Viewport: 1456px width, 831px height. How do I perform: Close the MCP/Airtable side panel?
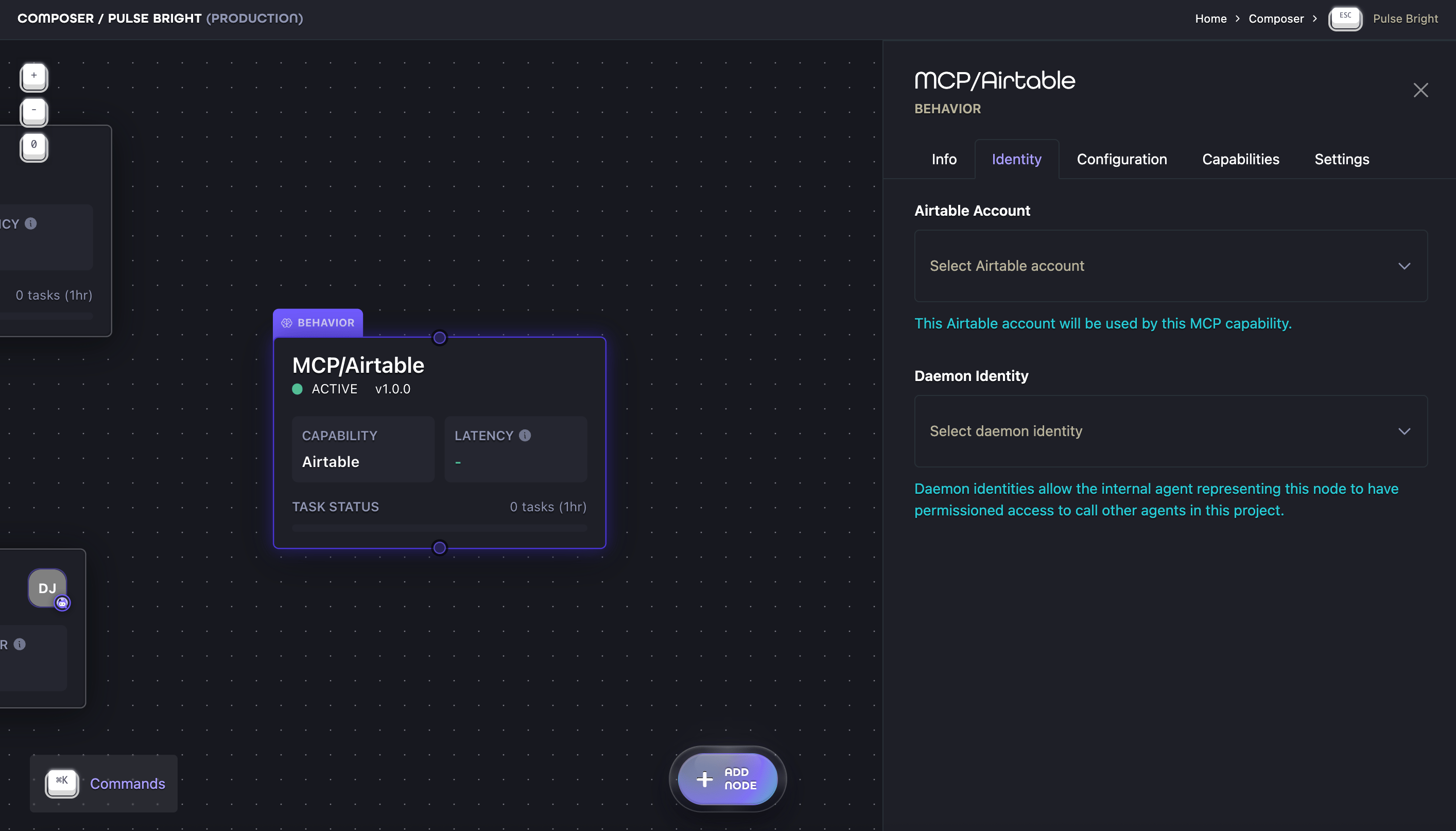[x=1420, y=90]
